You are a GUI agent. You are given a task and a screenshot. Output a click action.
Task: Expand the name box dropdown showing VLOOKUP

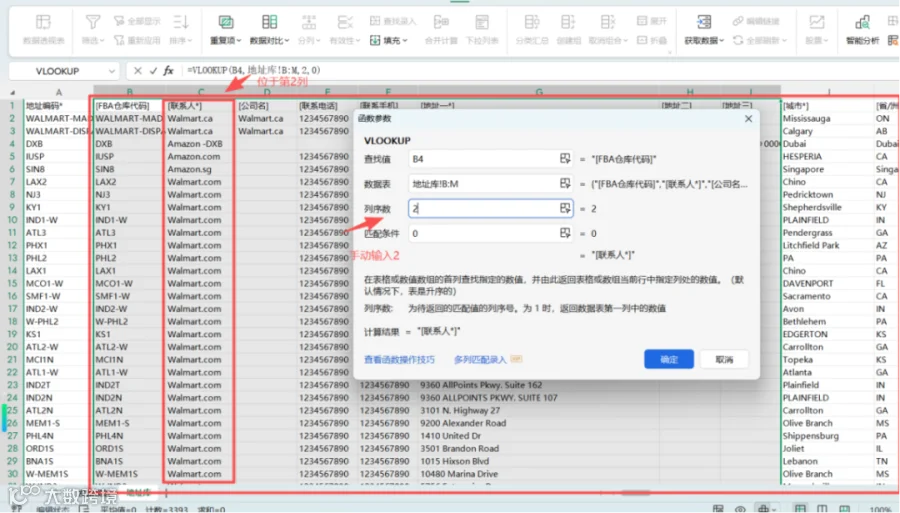(x=111, y=71)
